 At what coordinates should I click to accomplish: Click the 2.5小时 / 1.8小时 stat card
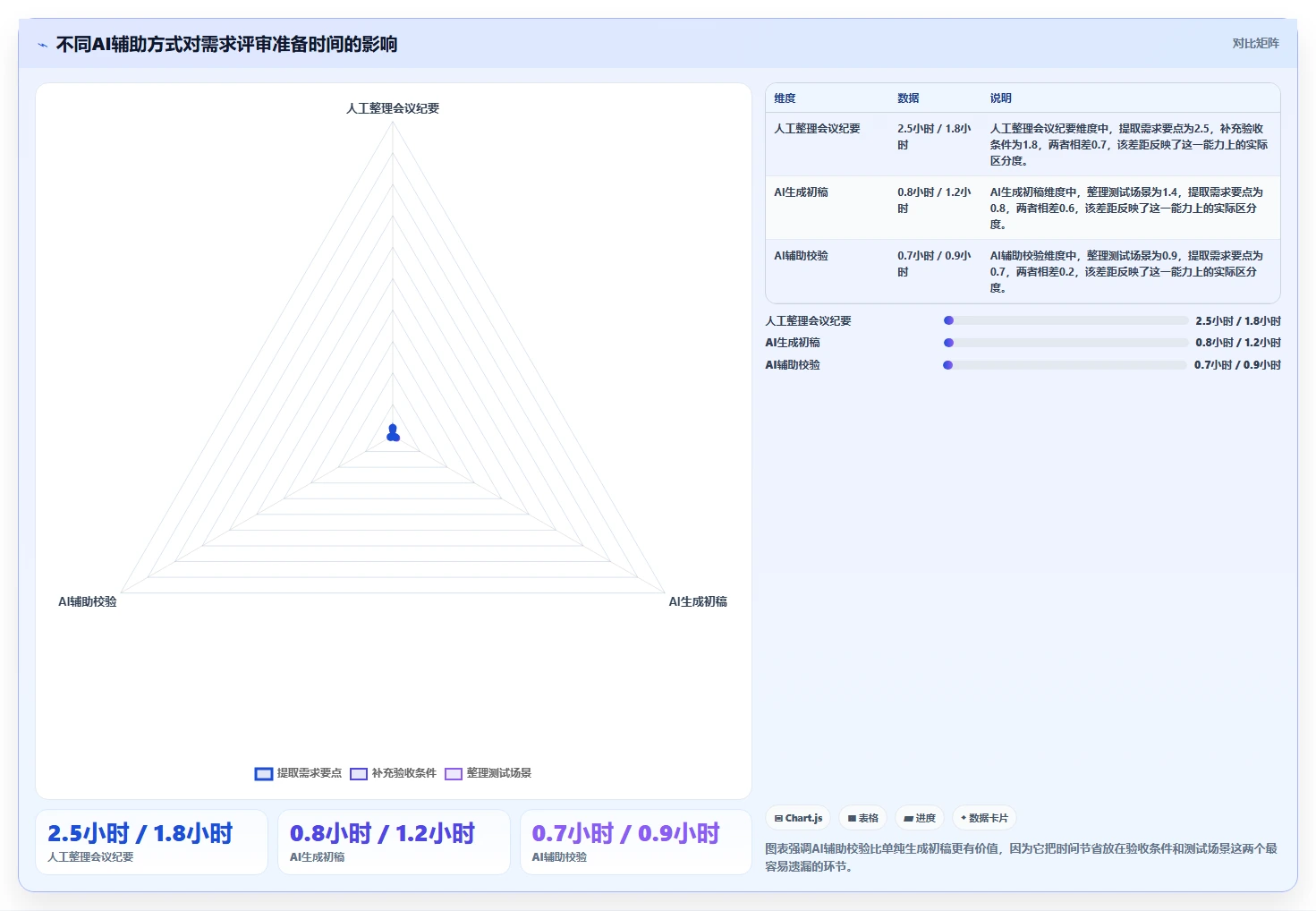pos(151,842)
